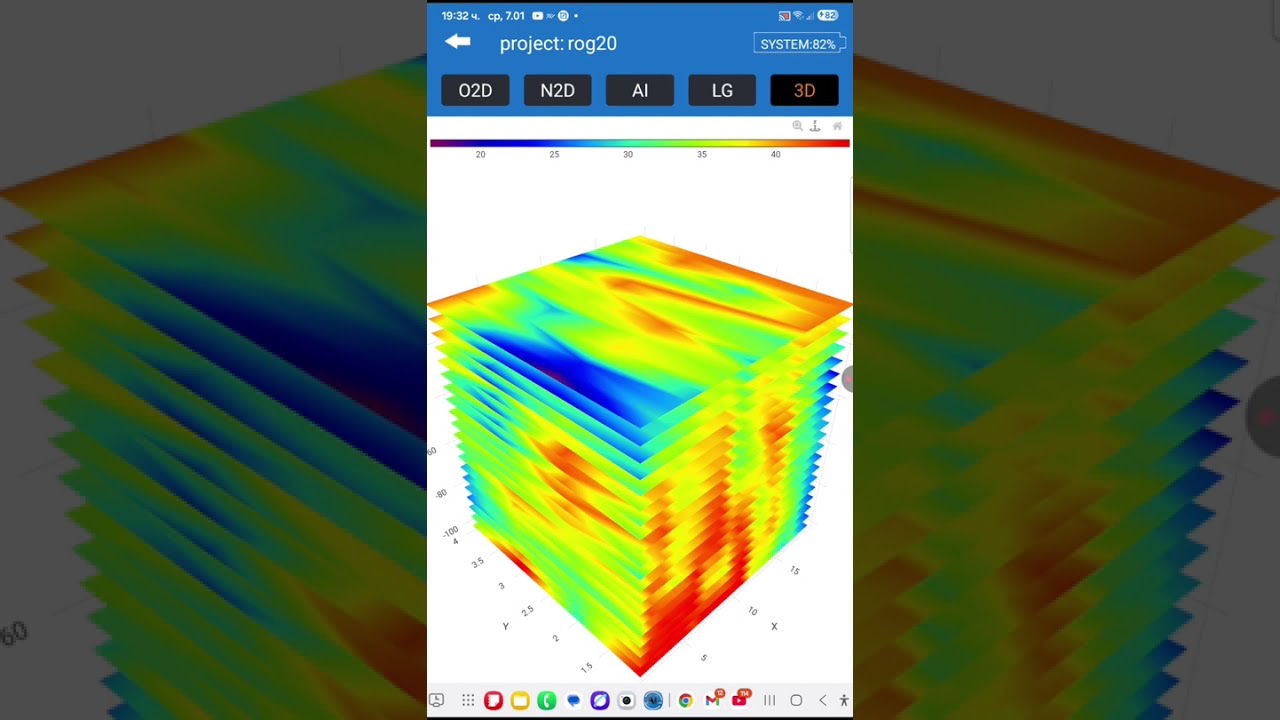Tap the Android back chevron

tap(822, 701)
